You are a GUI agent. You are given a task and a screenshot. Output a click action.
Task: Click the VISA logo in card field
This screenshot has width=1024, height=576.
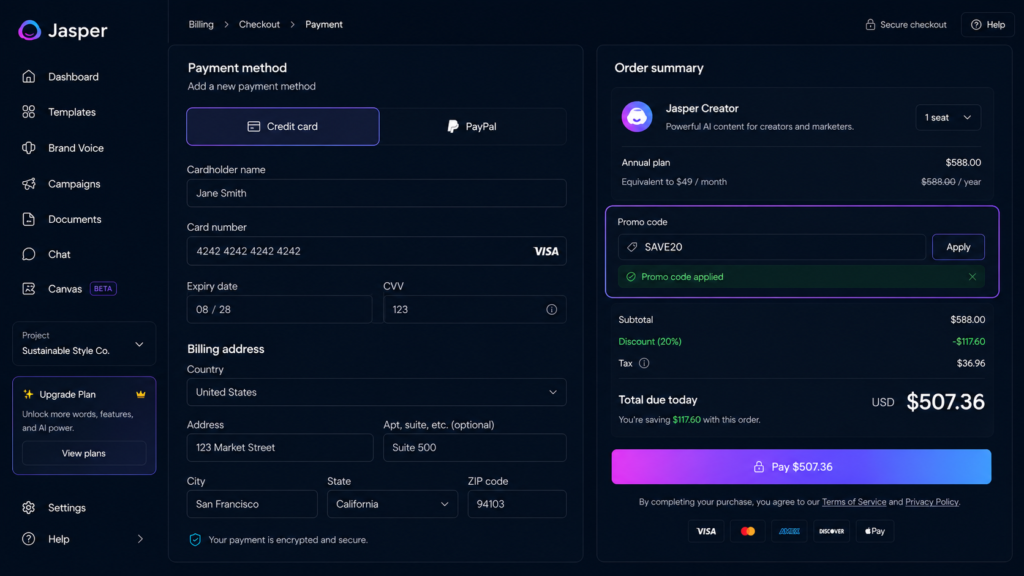coord(546,251)
